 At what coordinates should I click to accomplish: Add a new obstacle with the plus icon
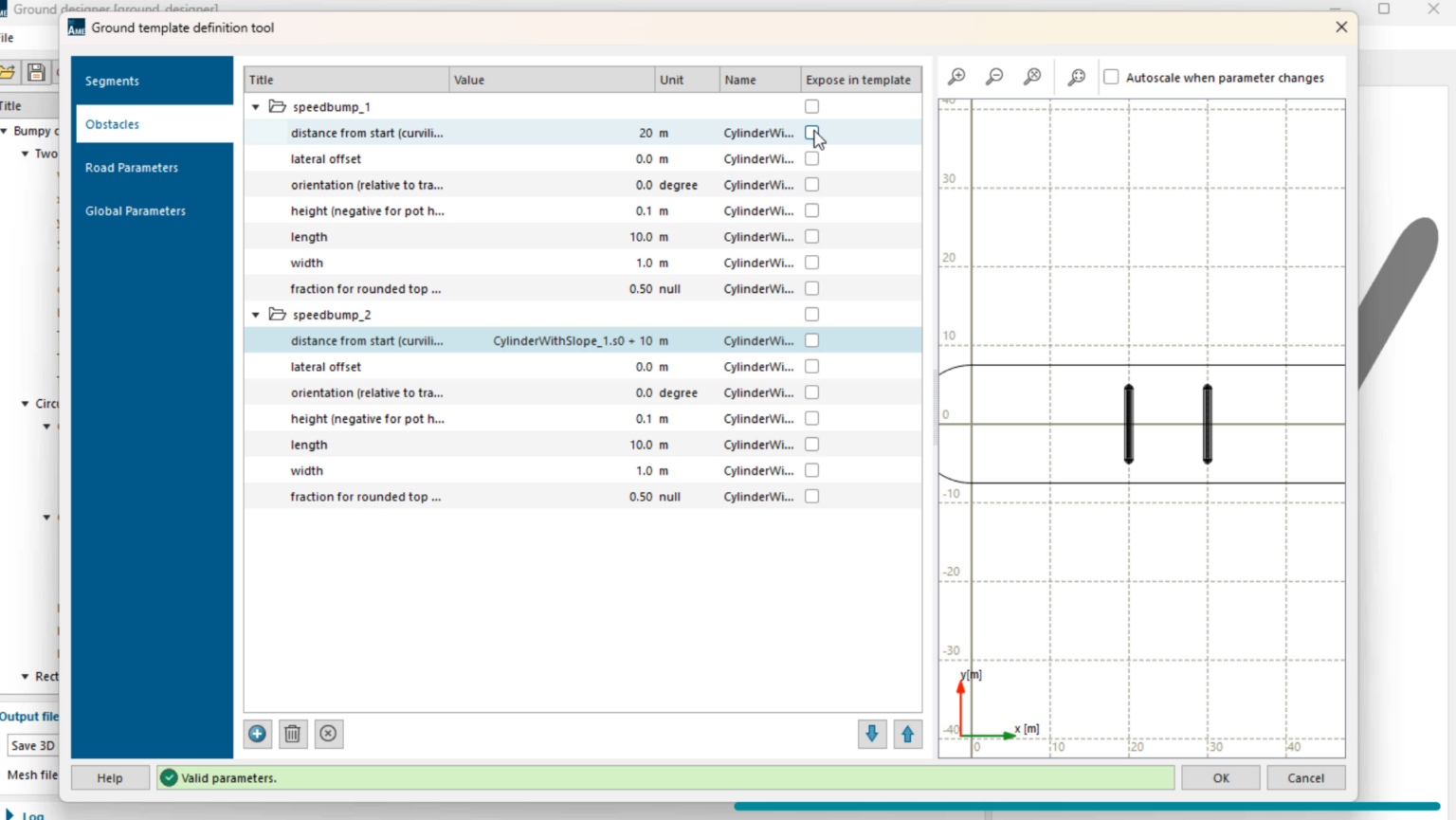click(x=257, y=734)
